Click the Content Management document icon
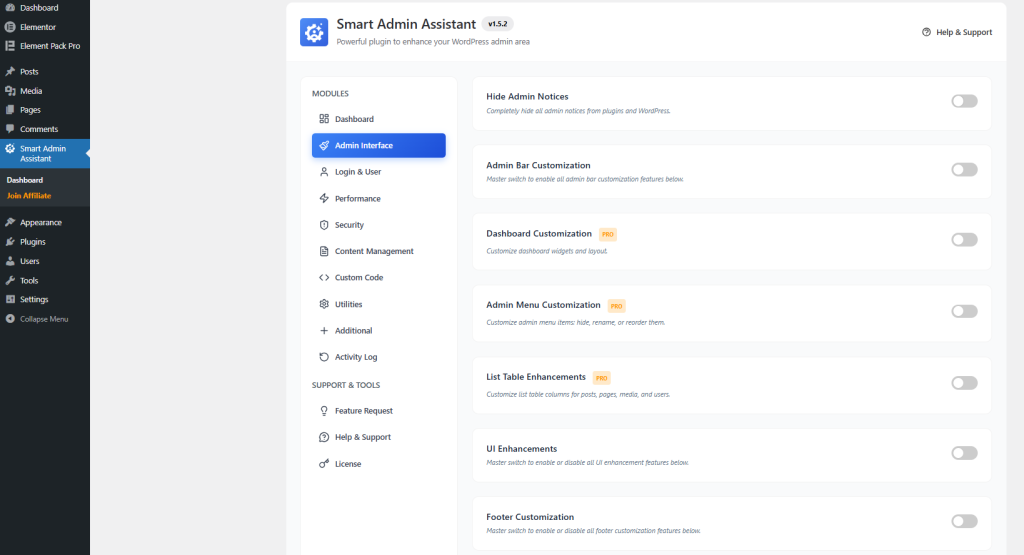Viewport: 1024px width, 555px height. pos(324,251)
